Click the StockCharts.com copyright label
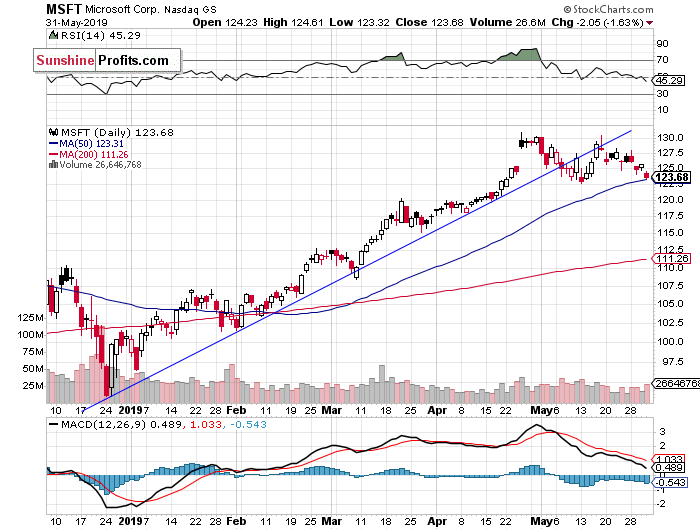700x530 pixels. 608,9
